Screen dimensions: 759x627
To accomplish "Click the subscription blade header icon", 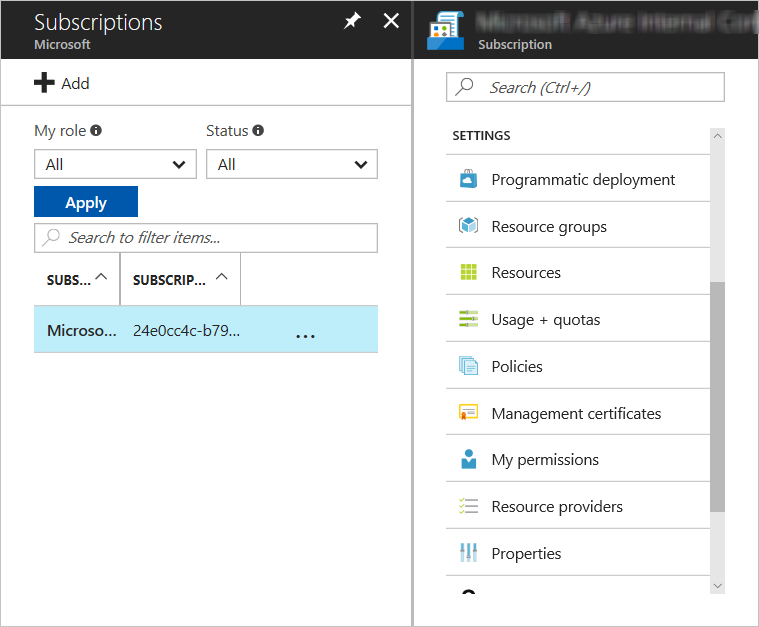I will pyautogui.click(x=445, y=31).
